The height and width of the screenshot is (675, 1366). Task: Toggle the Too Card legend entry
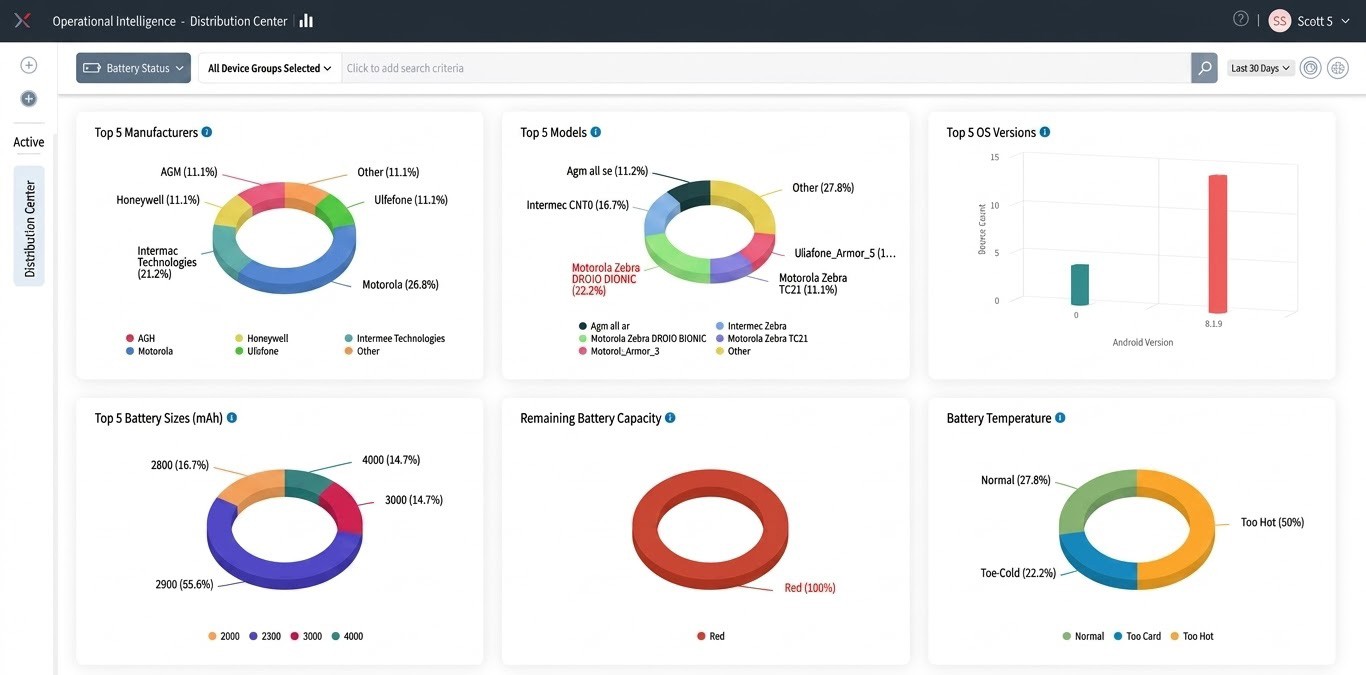(x=1137, y=636)
